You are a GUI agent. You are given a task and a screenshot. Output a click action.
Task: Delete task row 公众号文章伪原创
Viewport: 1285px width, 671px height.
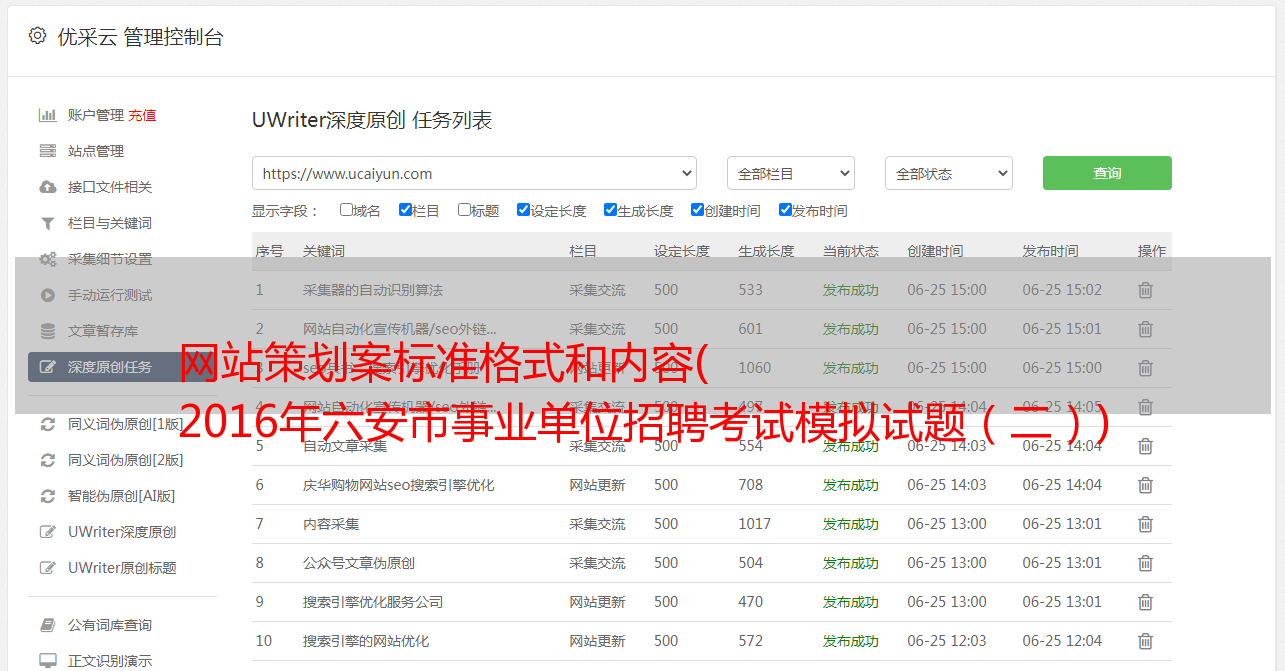[1146, 563]
